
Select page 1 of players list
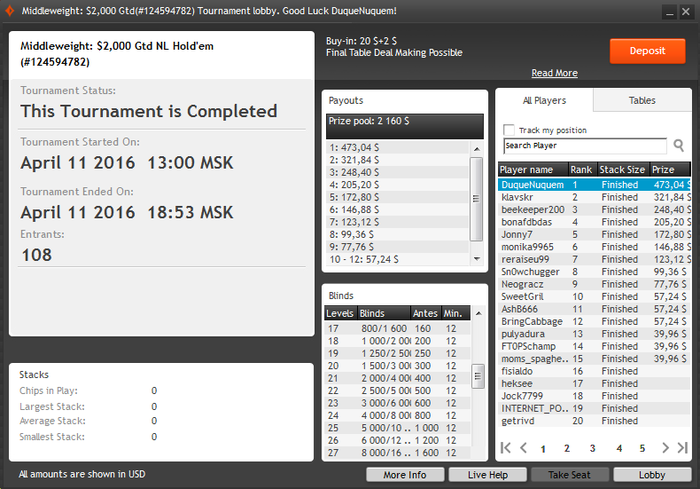[x=543, y=449]
